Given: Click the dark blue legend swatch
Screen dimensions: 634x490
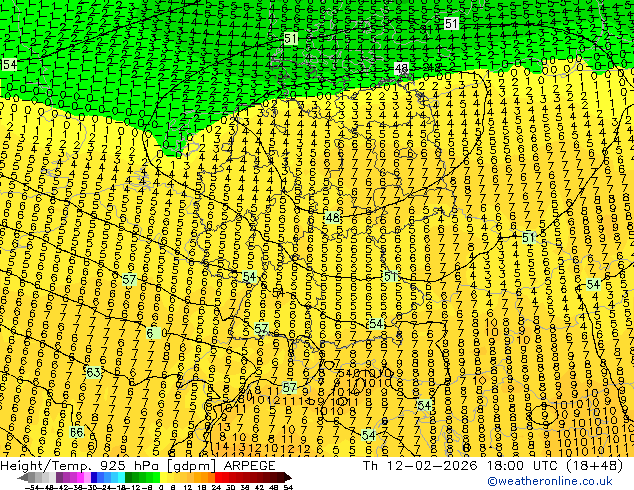Looking at the screenshot, I should 94,478.
